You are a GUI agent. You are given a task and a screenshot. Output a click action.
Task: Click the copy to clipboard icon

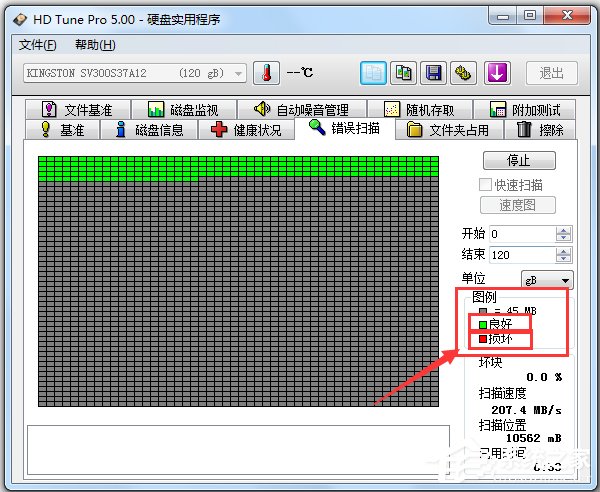click(x=374, y=73)
